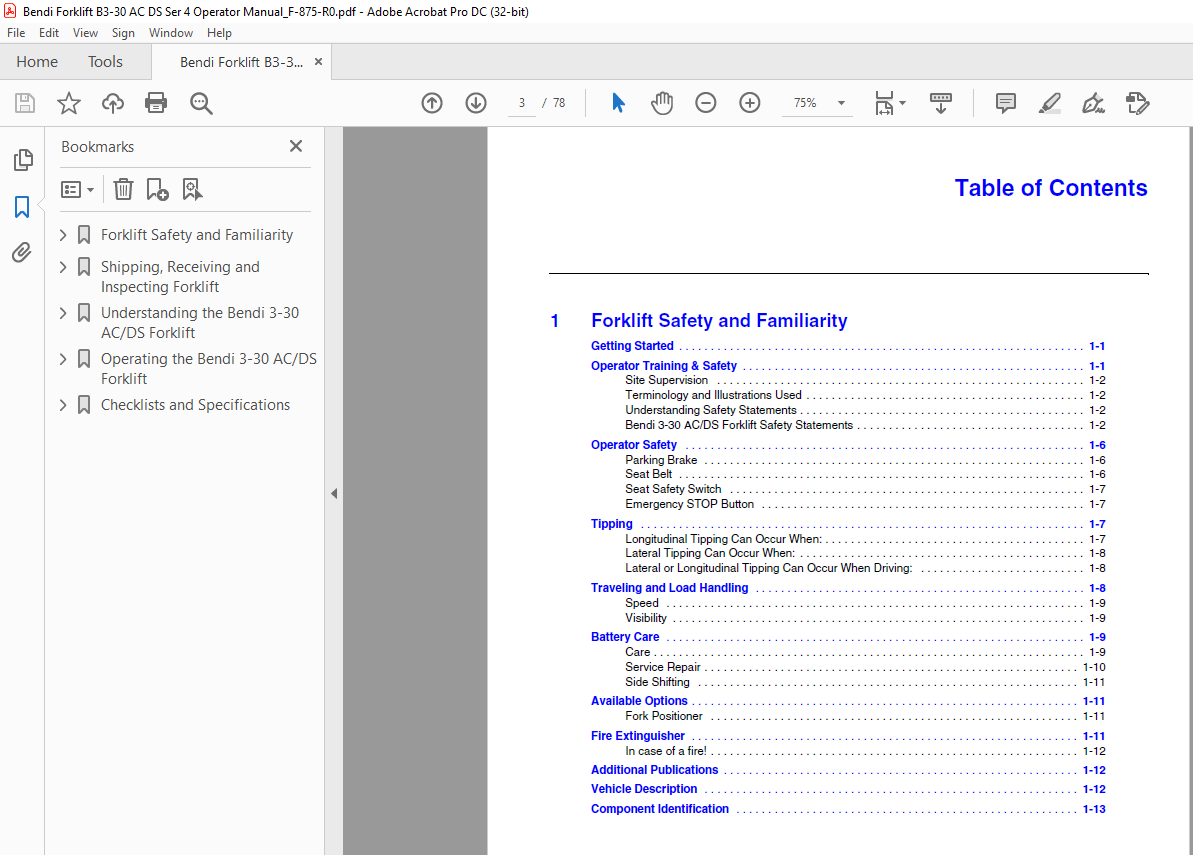
Task: Open Page Thumbnails side panel
Action: pyautogui.click(x=23, y=160)
